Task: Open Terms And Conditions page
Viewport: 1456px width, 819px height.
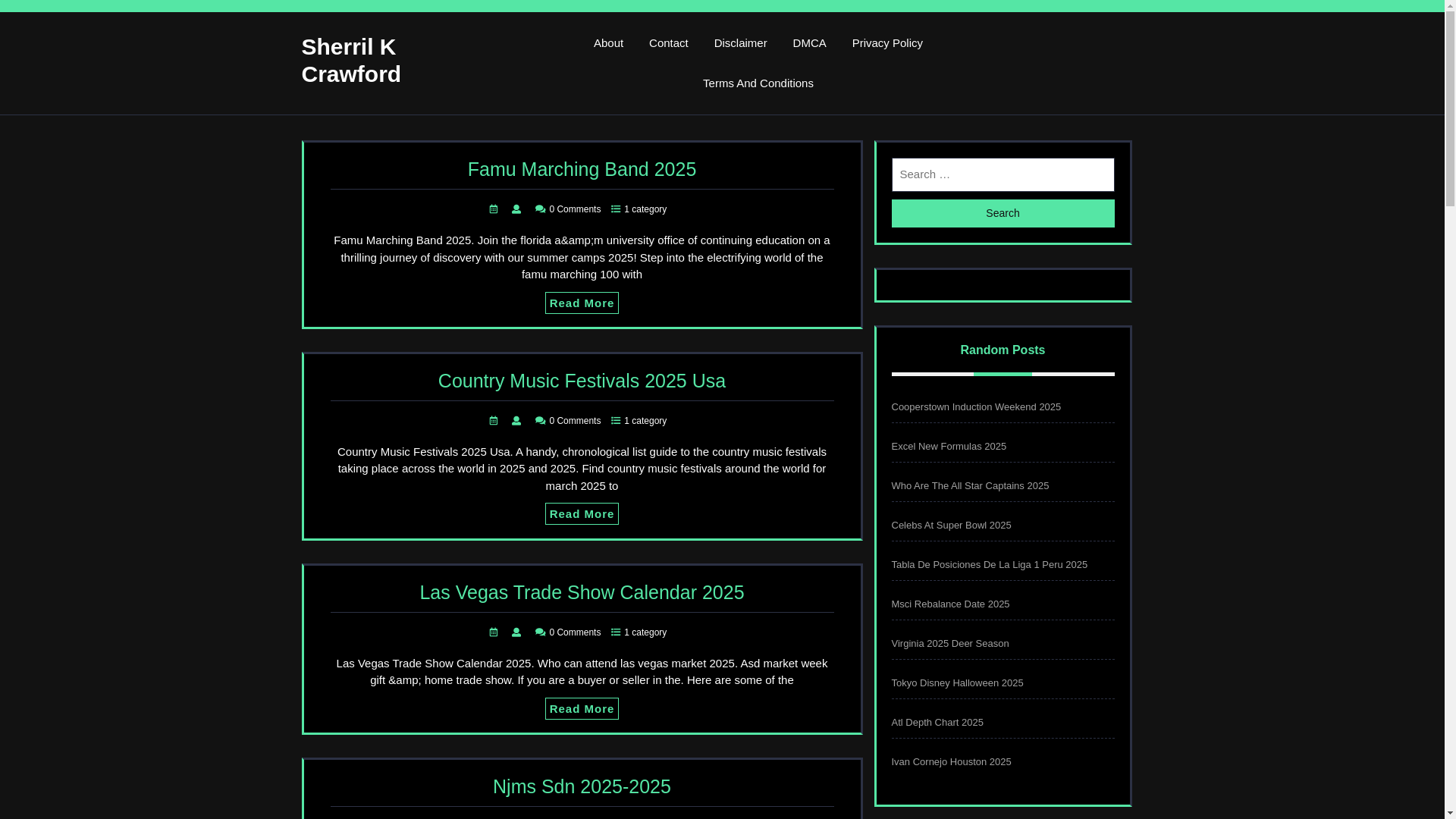Action: [758, 83]
